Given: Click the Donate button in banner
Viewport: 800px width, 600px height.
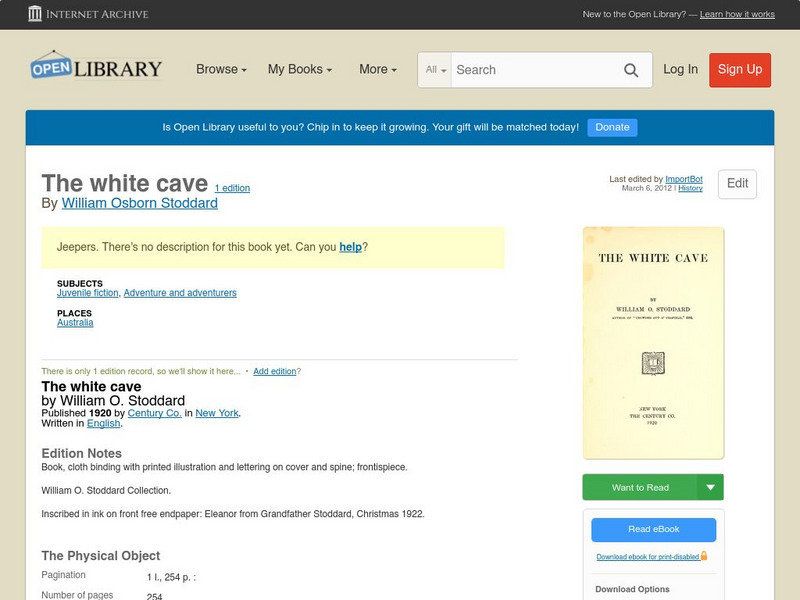Looking at the screenshot, I should (612, 127).
